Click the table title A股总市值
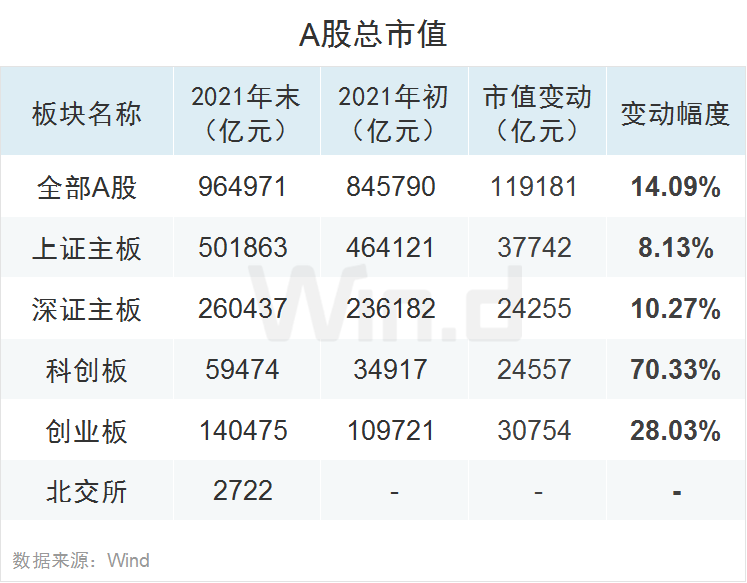 click(373, 34)
